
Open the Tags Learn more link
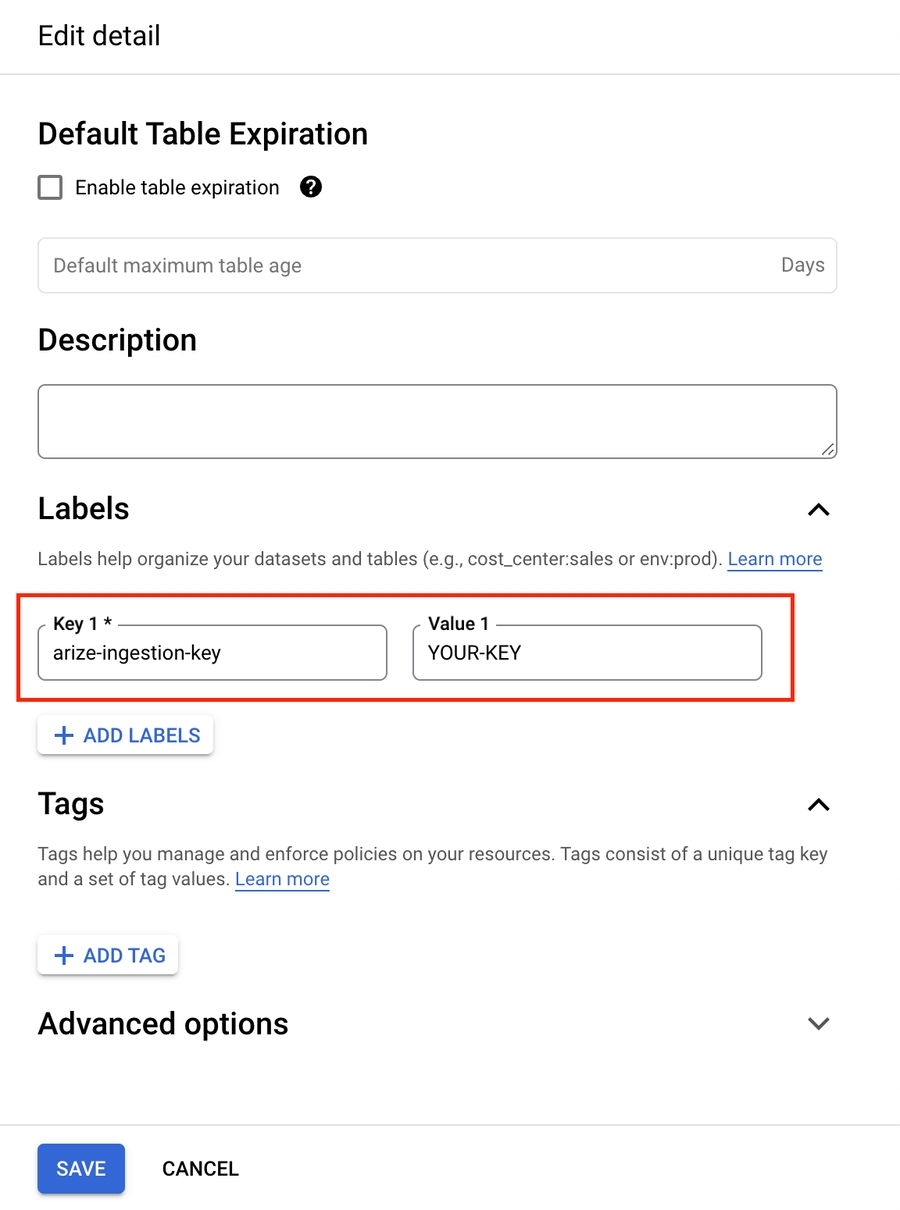282,880
